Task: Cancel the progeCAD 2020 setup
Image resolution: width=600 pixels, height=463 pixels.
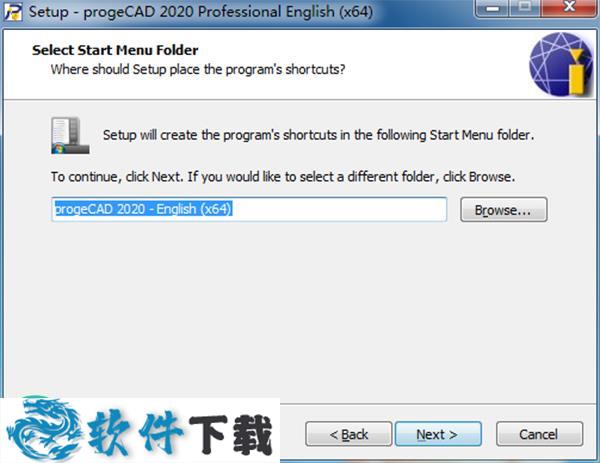Action: [x=539, y=434]
